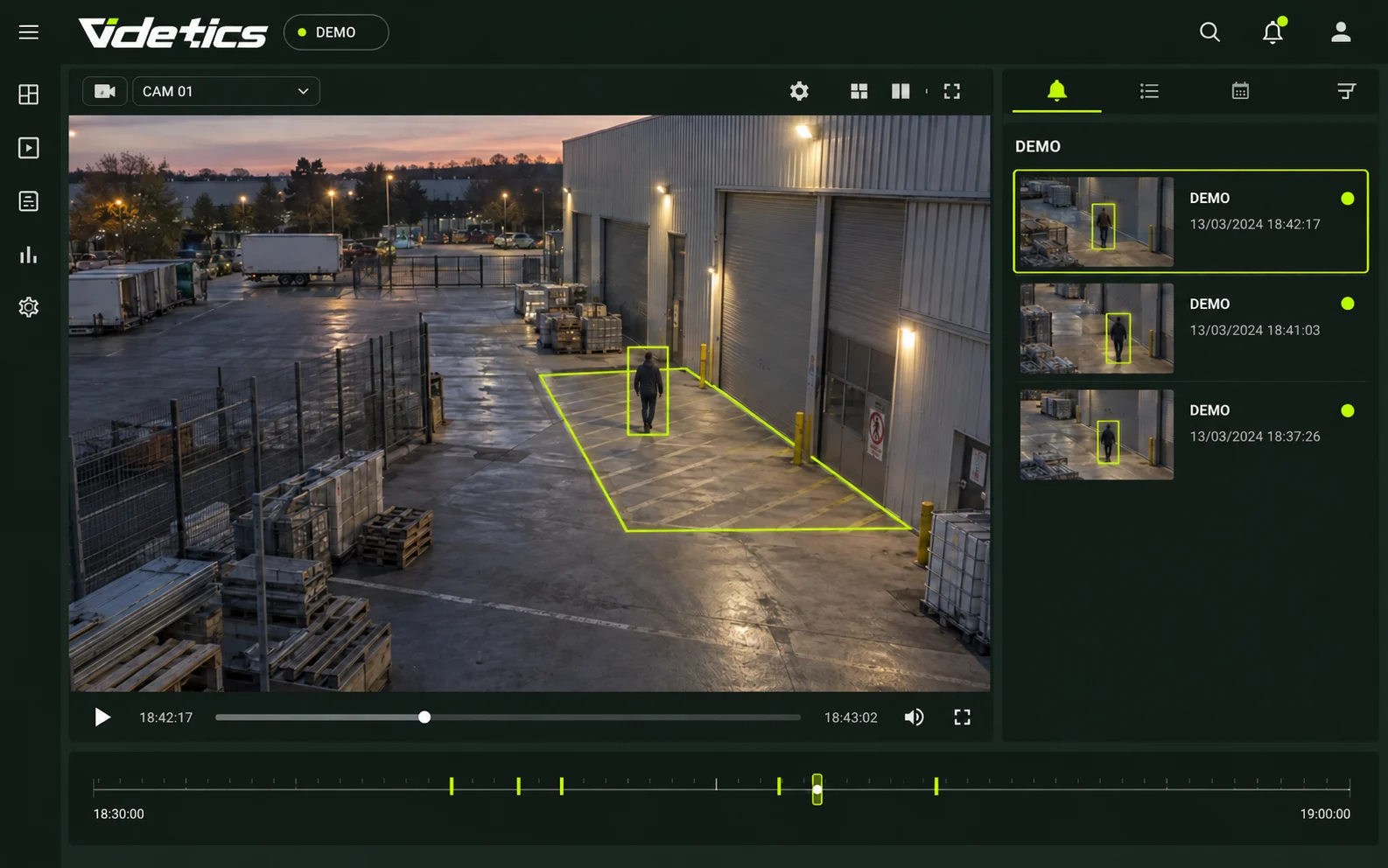Select the 18:42:17 alert thumbnail
Screen dimensions: 1388x868
[1097, 221]
